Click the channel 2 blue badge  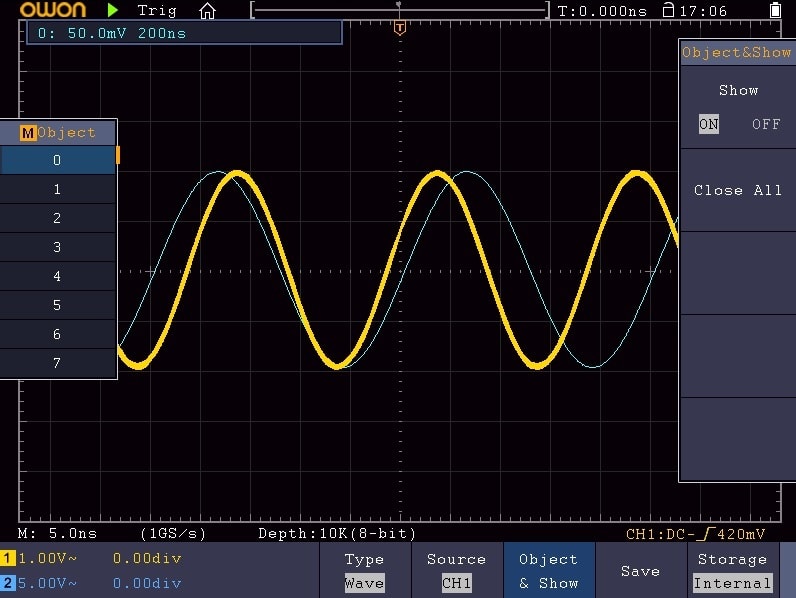point(8,583)
